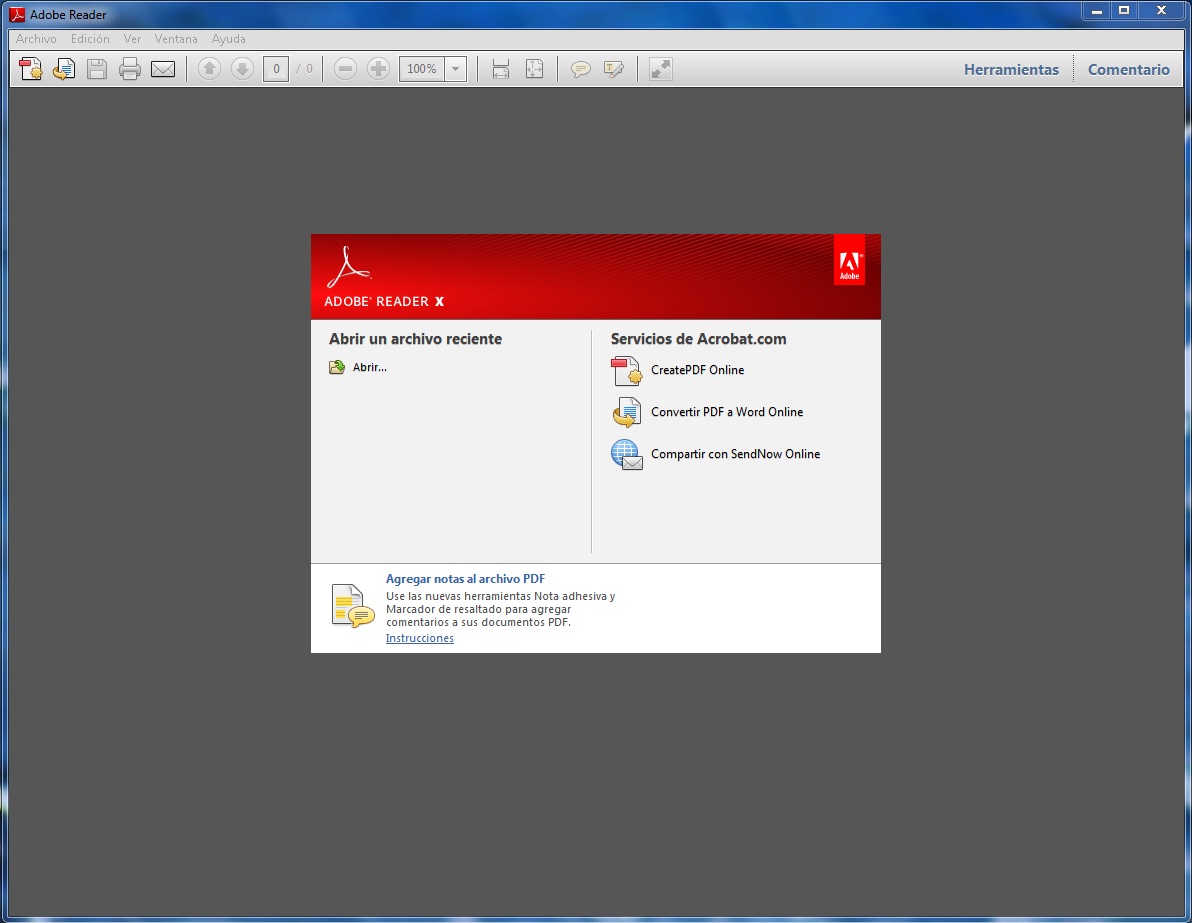The height and width of the screenshot is (923, 1192).
Task: Click the SendNow globe envelope icon
Action: 626,455
